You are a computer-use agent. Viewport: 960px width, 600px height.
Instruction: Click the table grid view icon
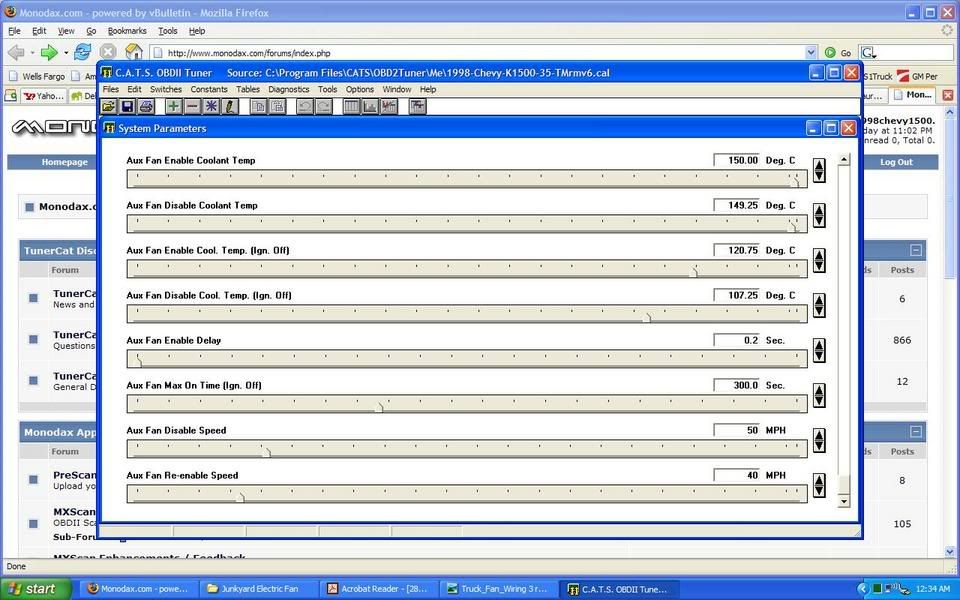point(351,107)
